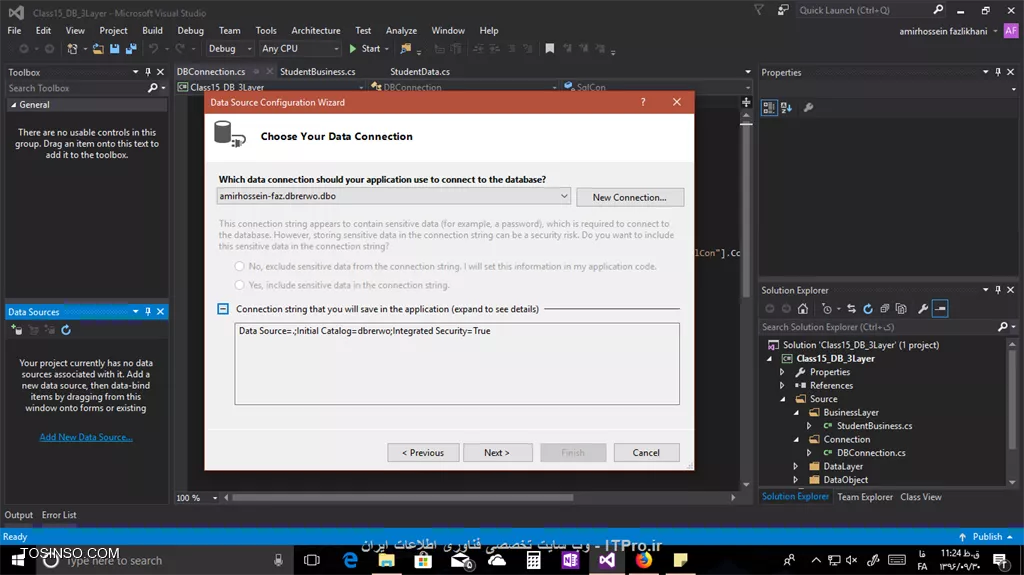Image resolution: width=1024 pixels, height=575 pixels.
Task: Open the Debug configuration dropdown
Action: pyautogui.click(x=229, y=48)
